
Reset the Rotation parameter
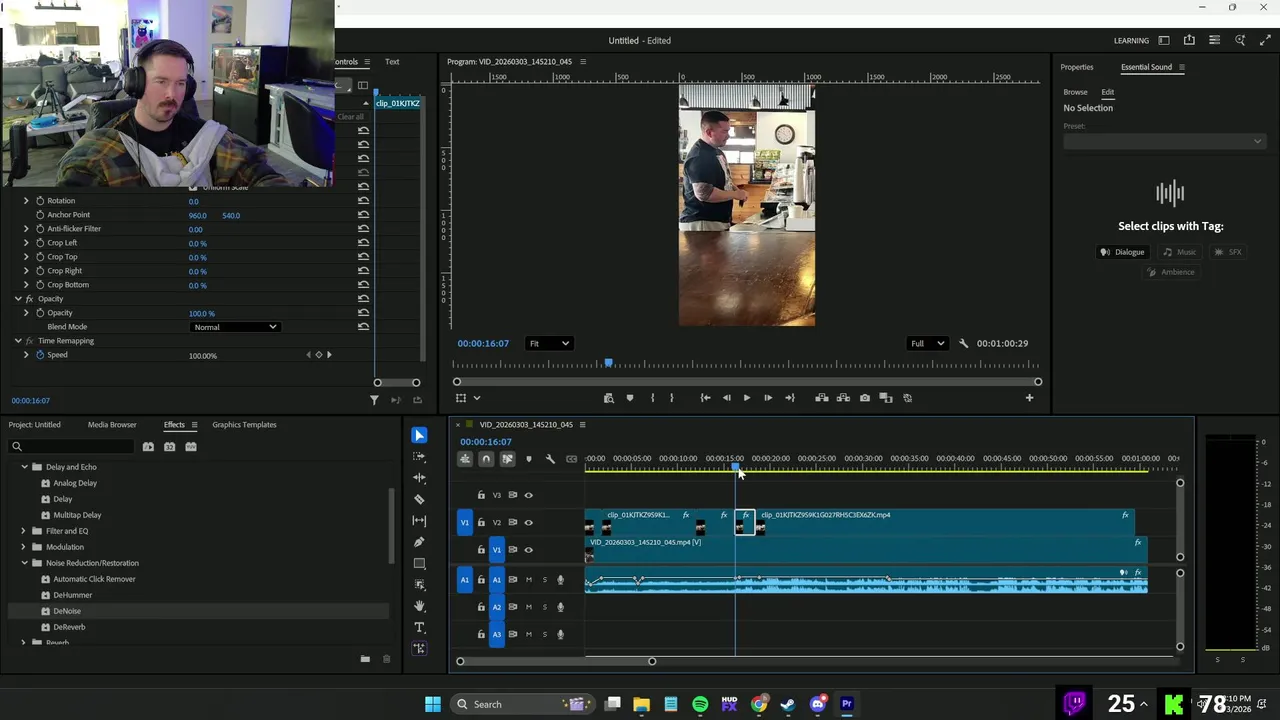tap(363, 201)
